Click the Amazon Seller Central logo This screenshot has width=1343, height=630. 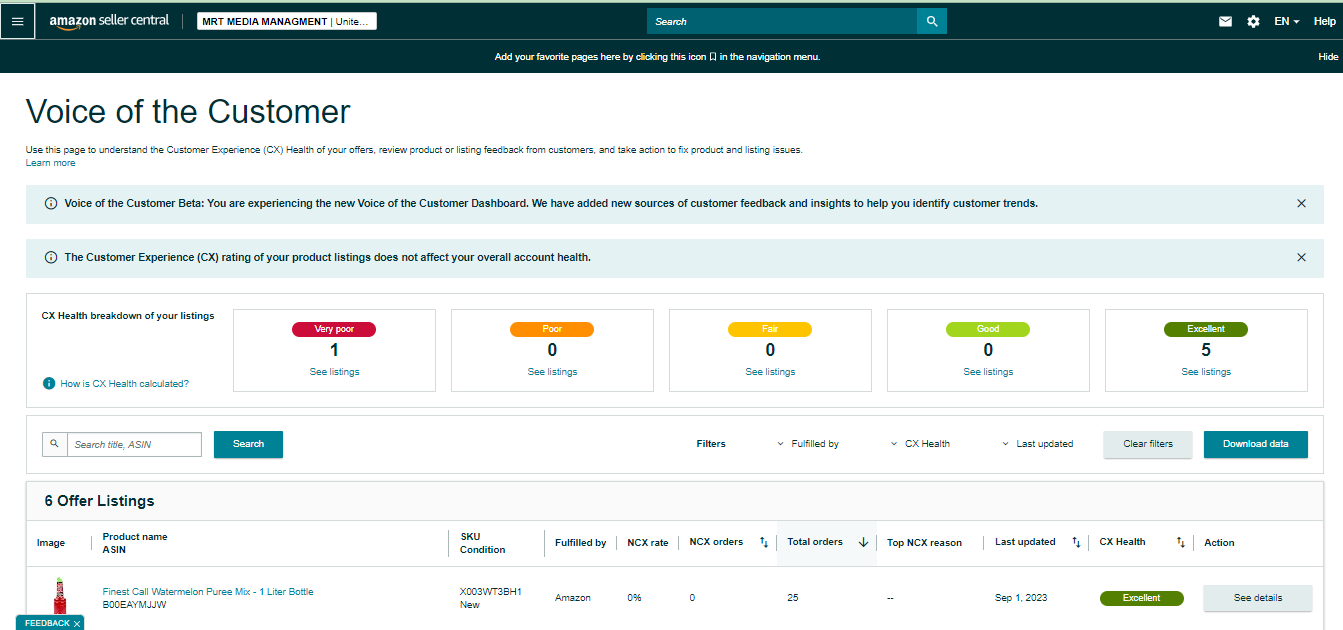click(109, 22)
